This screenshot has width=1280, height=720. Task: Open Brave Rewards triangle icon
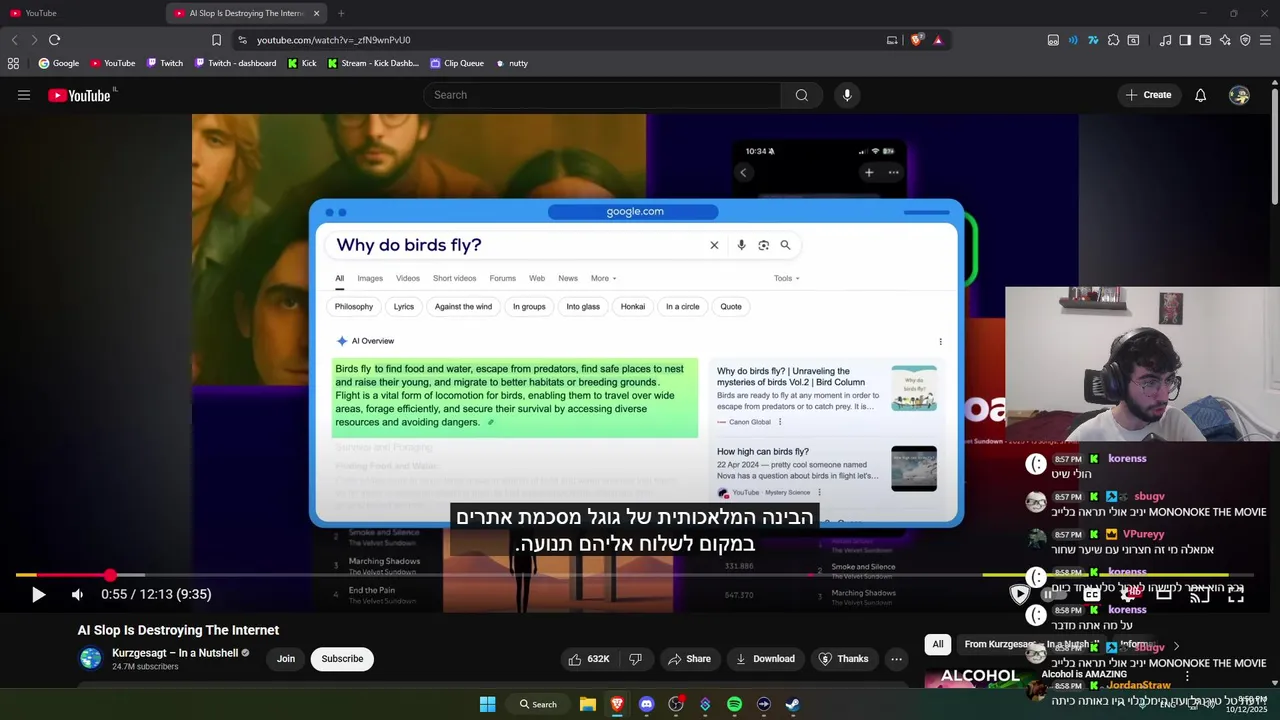pyautogui.click(x=938, y=40)
